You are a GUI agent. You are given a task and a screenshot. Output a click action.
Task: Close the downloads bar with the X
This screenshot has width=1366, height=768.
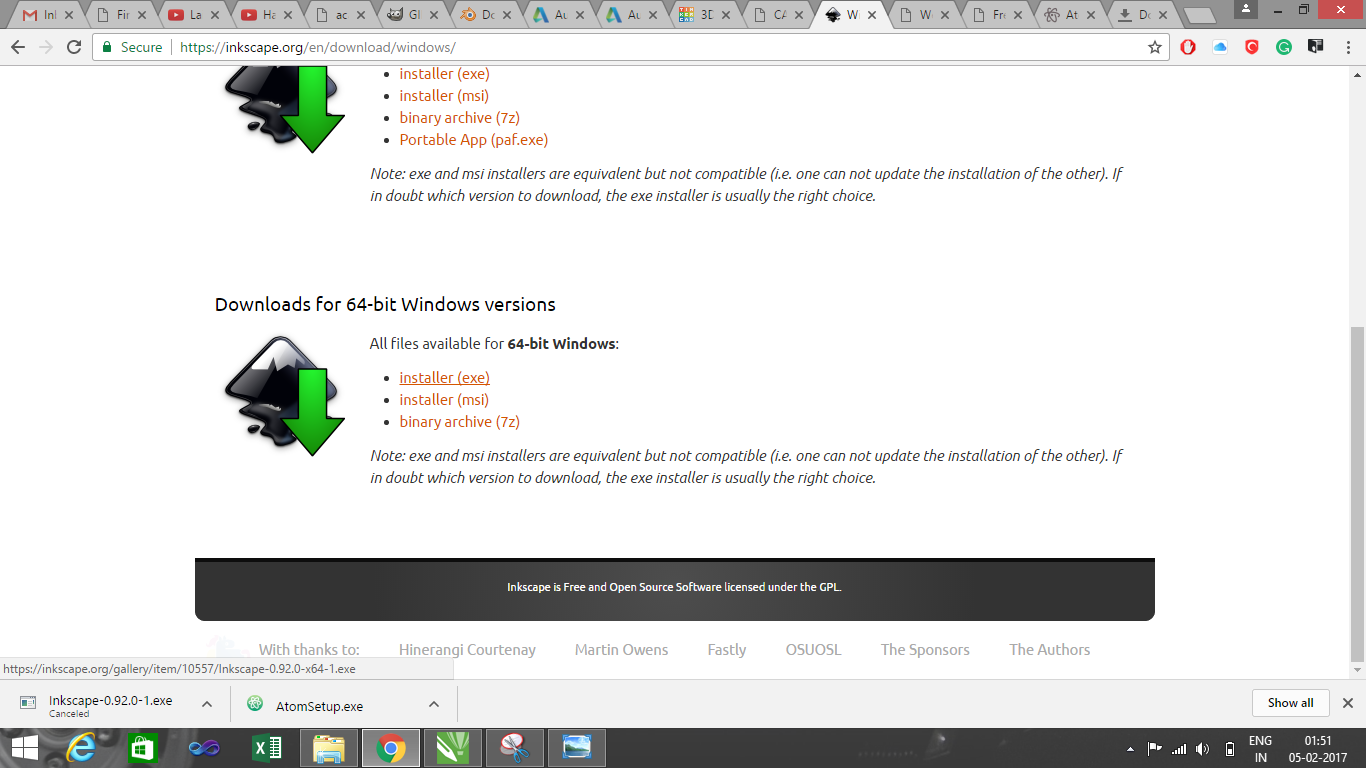click(1347, 703)
